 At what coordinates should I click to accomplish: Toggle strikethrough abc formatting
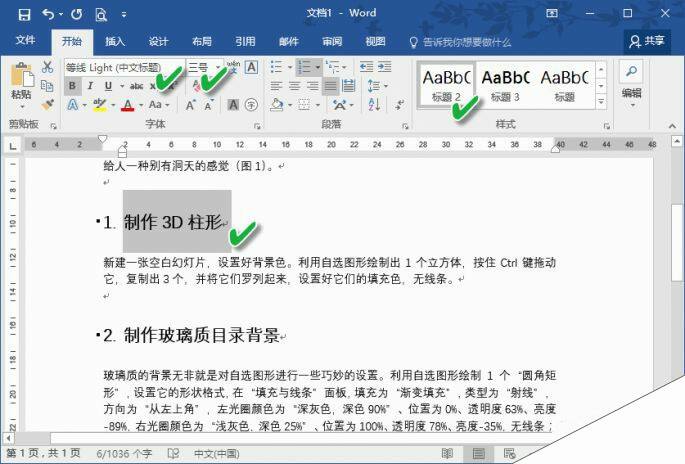136,86
